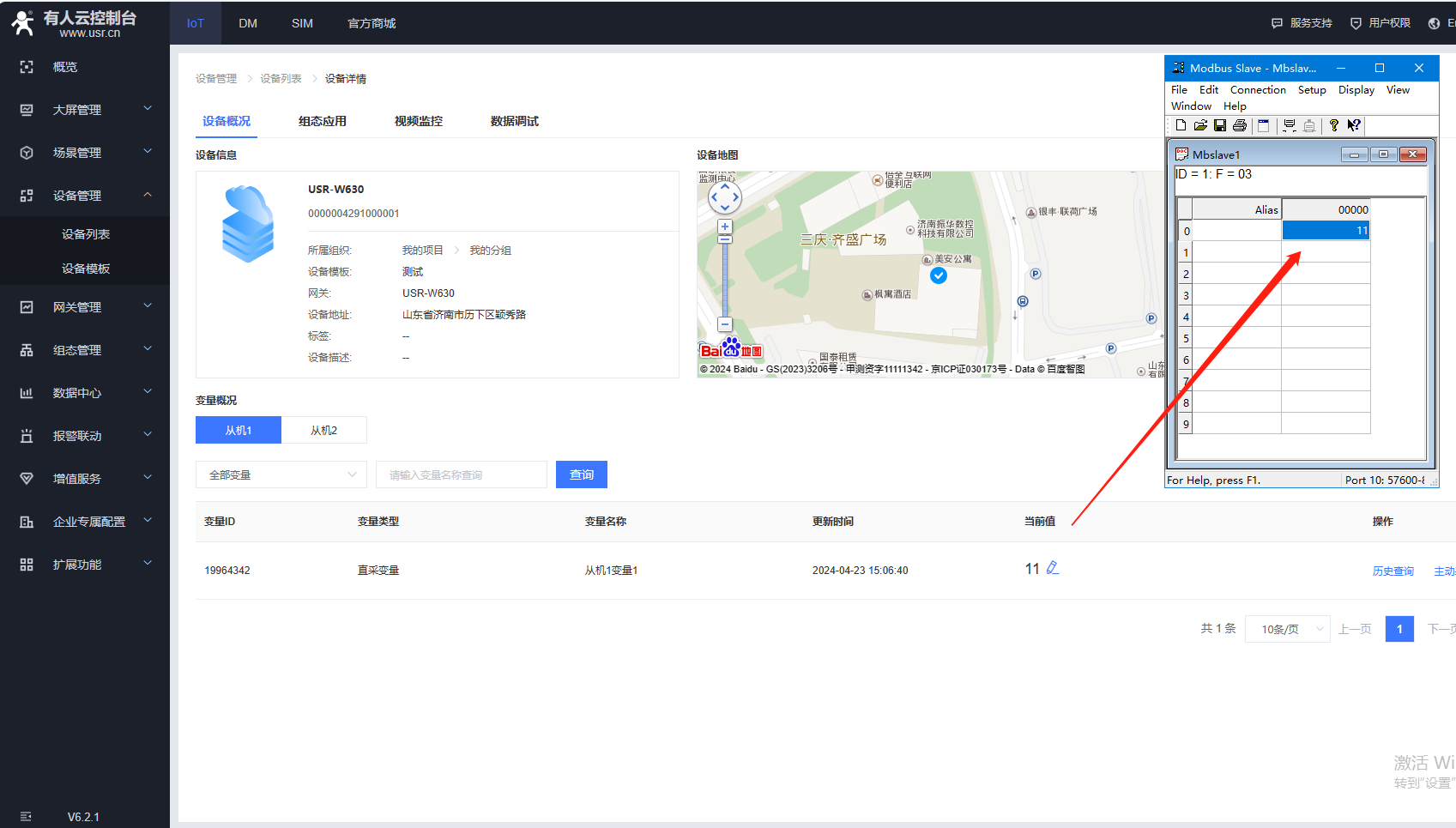1456x828 pixels.
Task: Open the 历史查询 link in the variable row
Action: pyautogui.click(x=1393, y=571)
